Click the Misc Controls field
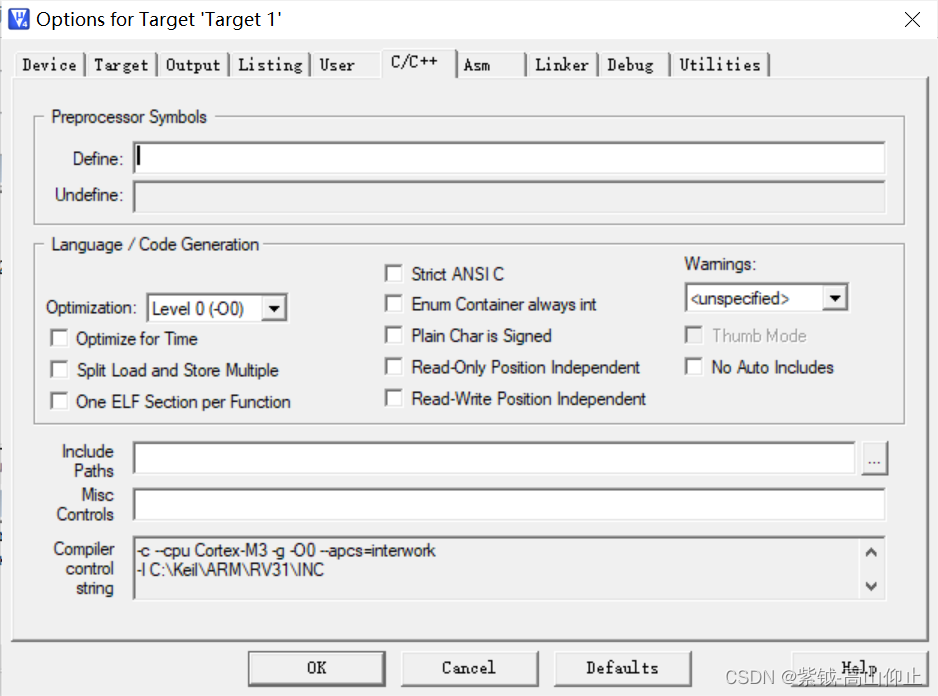Viewport: 938px width, 696px height. [x=509, y=504]
